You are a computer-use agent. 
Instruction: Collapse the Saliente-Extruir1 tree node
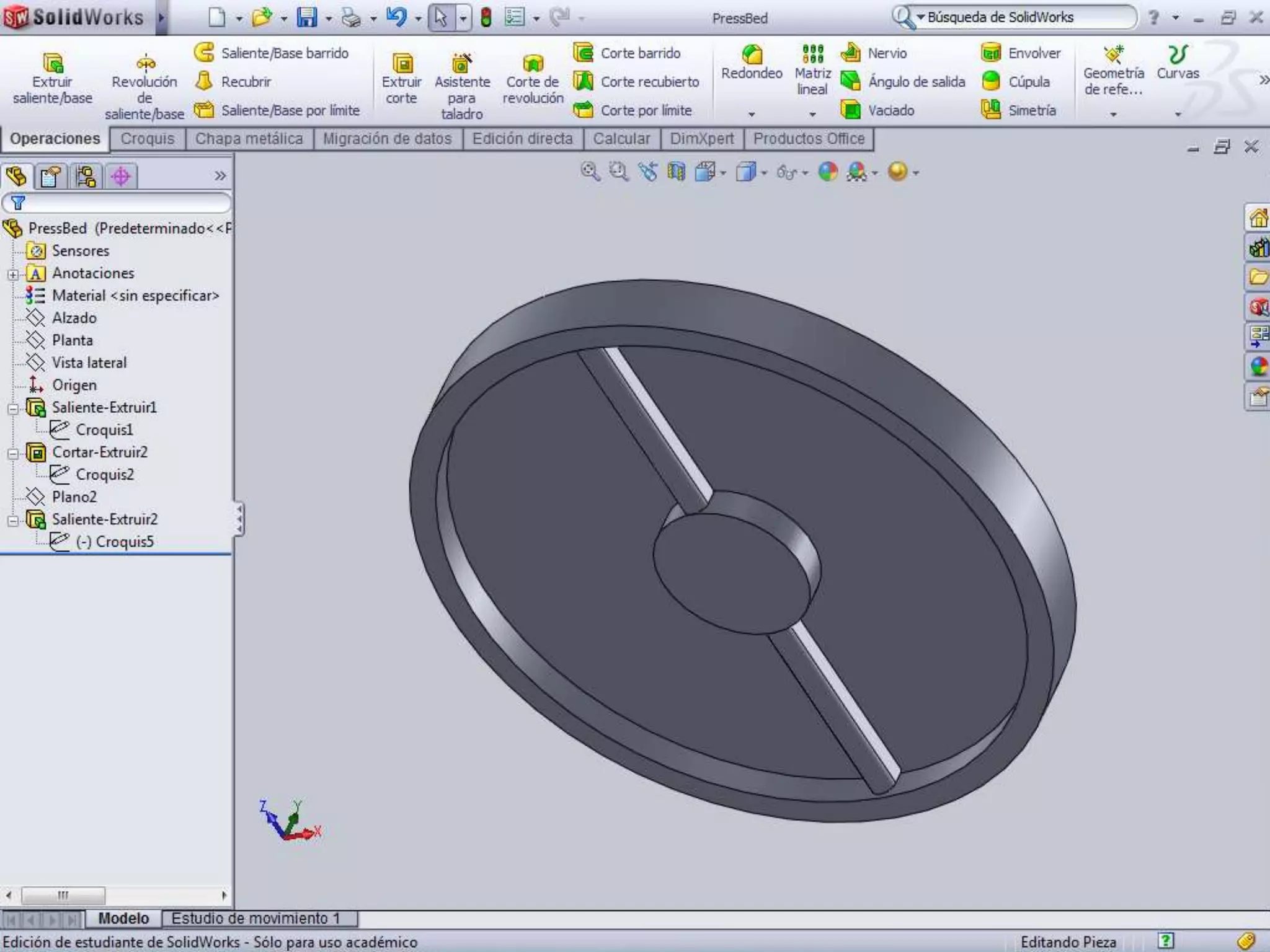[x=13, y=408]
